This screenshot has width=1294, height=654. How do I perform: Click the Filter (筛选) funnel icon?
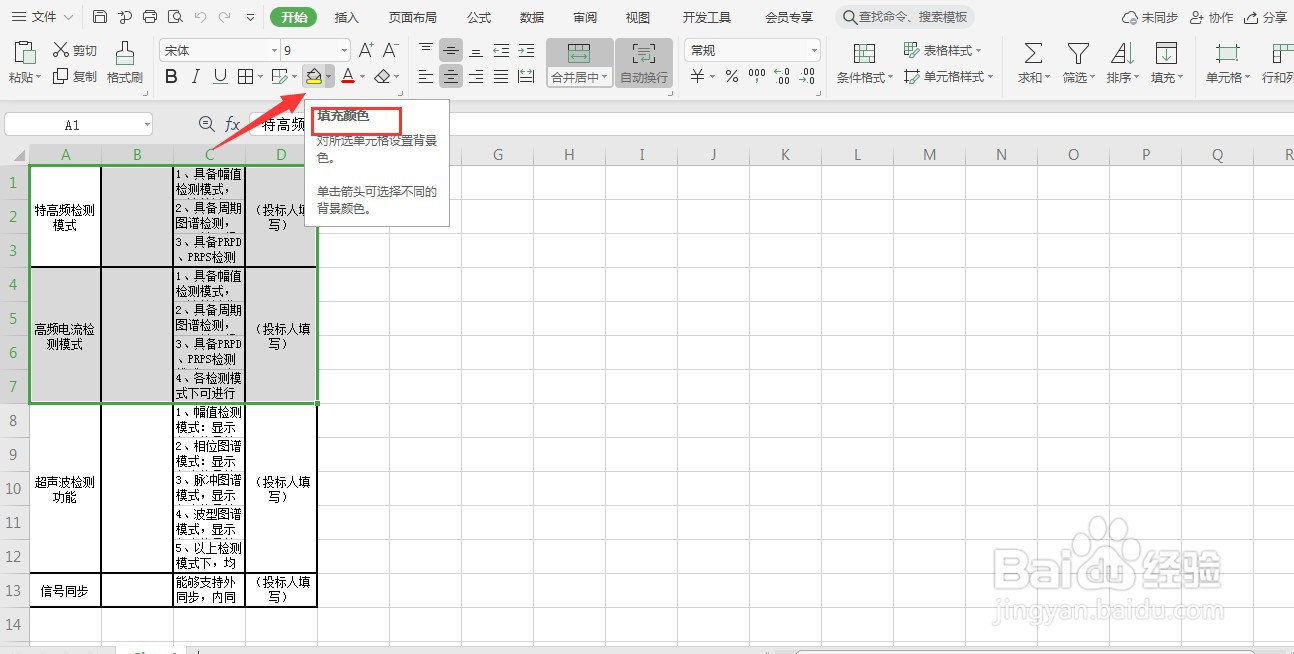point(1078,54)
